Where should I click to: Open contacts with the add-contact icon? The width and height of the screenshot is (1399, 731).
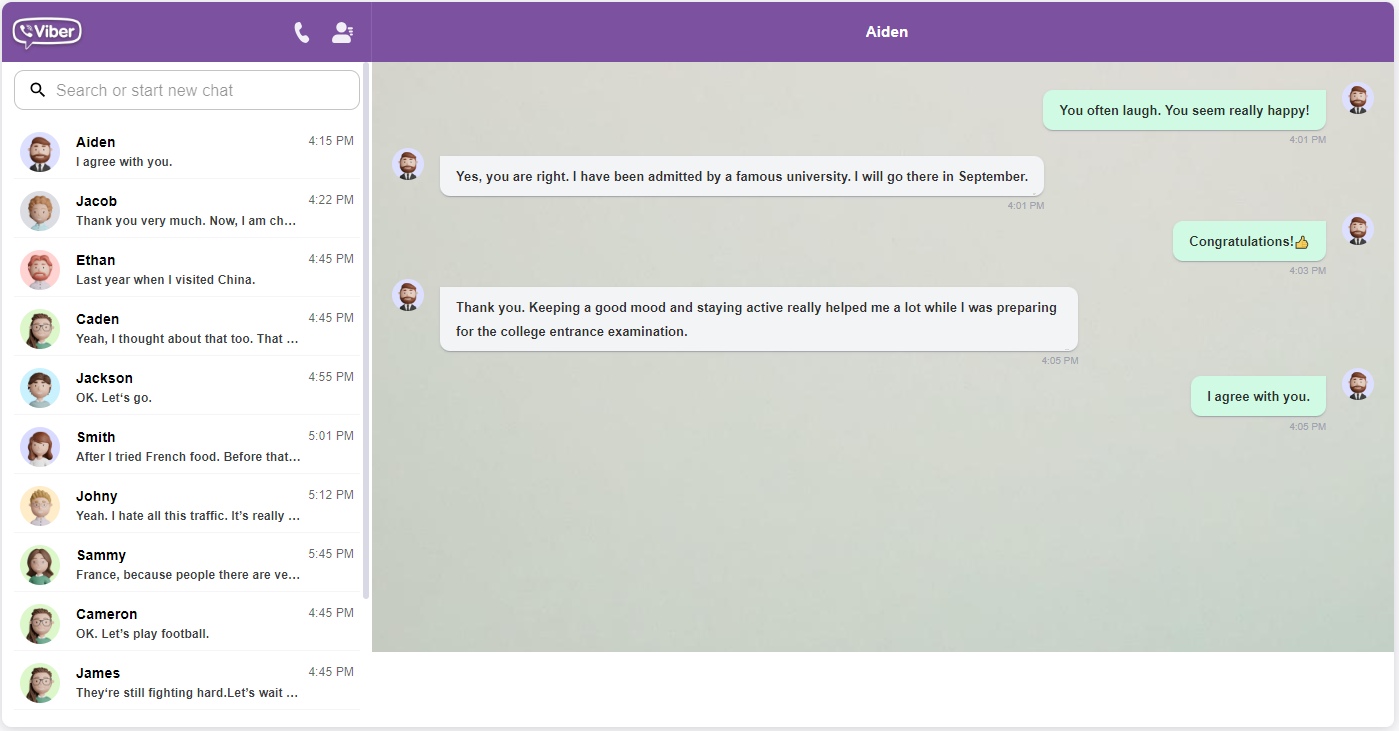(x=342, y=31)
